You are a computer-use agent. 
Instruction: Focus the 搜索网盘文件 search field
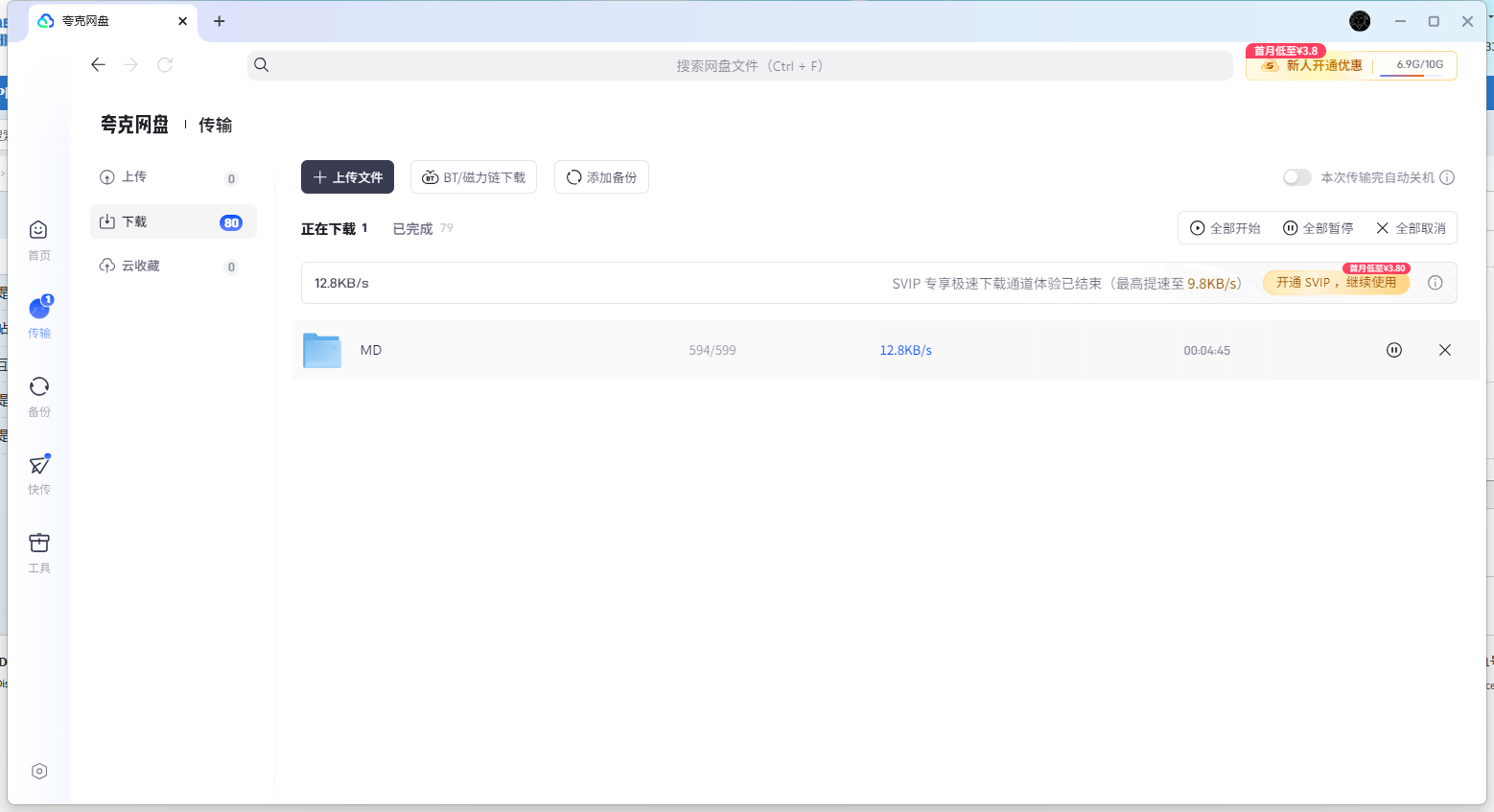click(x=739, y=65)
